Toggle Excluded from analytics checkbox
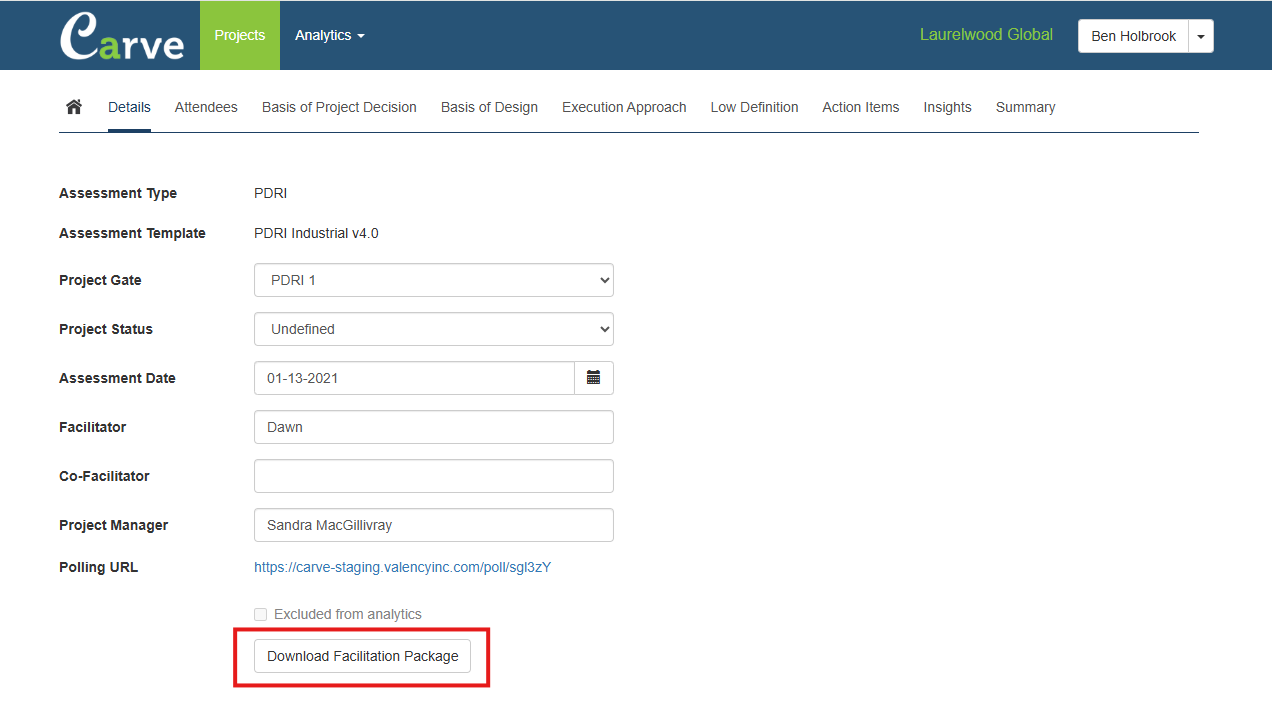 [261, 615]
